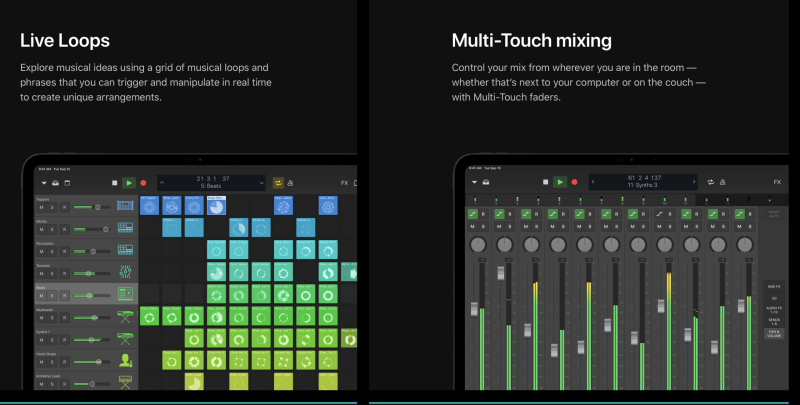Screen dimensions: 800x405
Task: Toggle the metronome icon in Live Loops toolbar
Action: coord(290,183)
